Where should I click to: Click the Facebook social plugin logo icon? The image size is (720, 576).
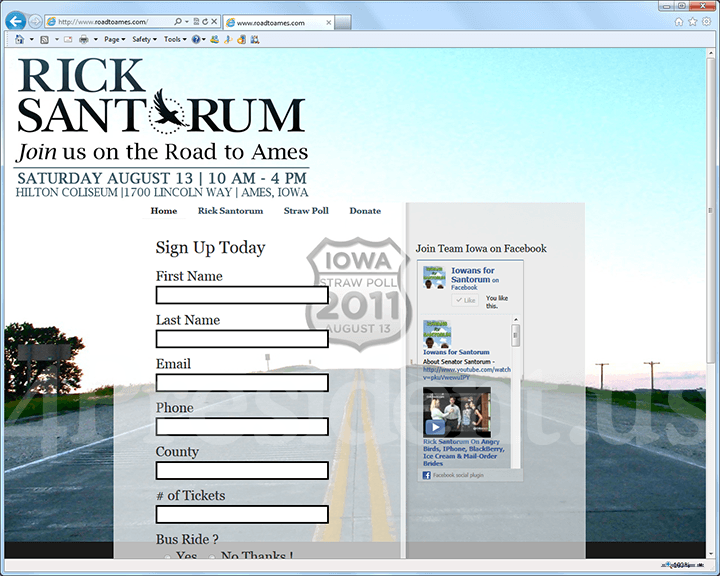tap(427, 475)
